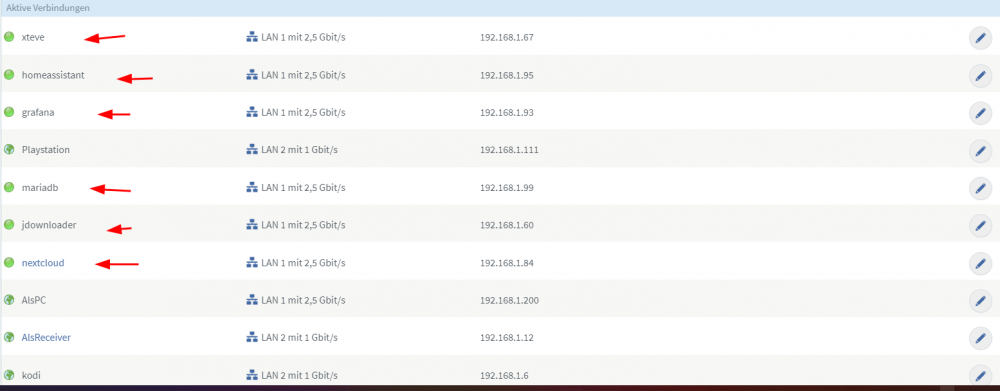Click the green status icon for jdownloader
This screenshot has width=1000, height=391.
coord(9,225)
